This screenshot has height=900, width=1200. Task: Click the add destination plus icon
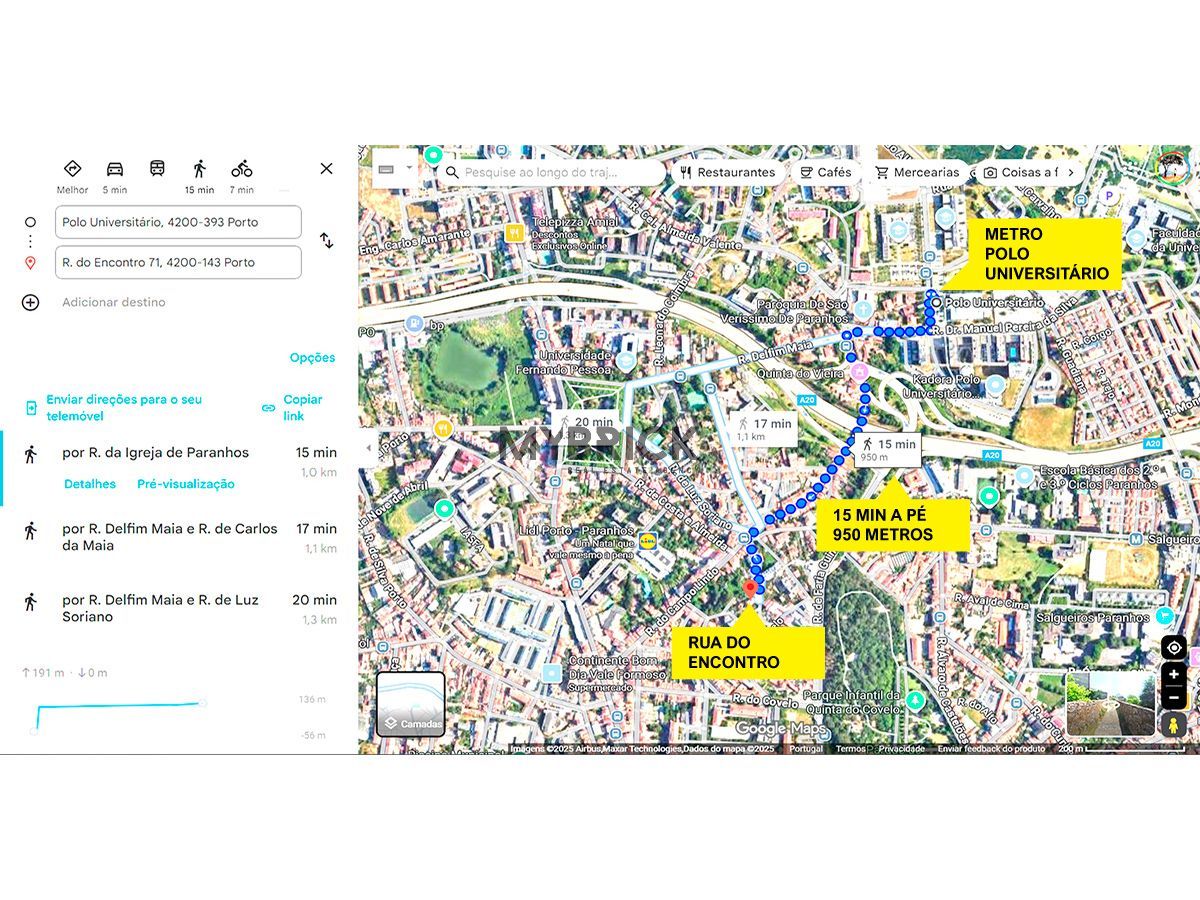pyautogui.click(x=30, y=302)
